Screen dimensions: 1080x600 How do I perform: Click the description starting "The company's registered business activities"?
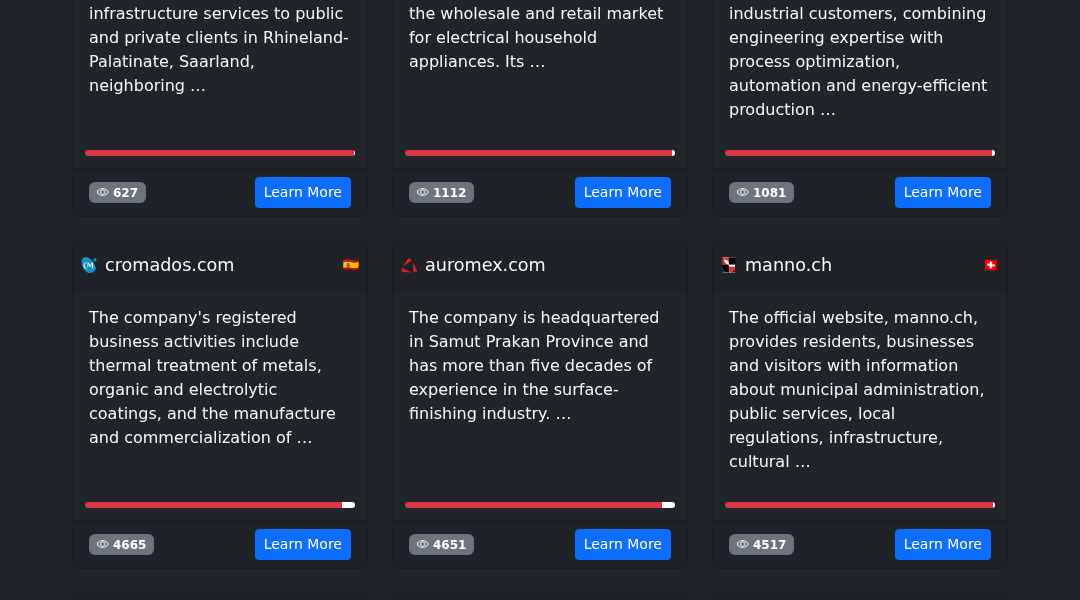click(213, 377)
